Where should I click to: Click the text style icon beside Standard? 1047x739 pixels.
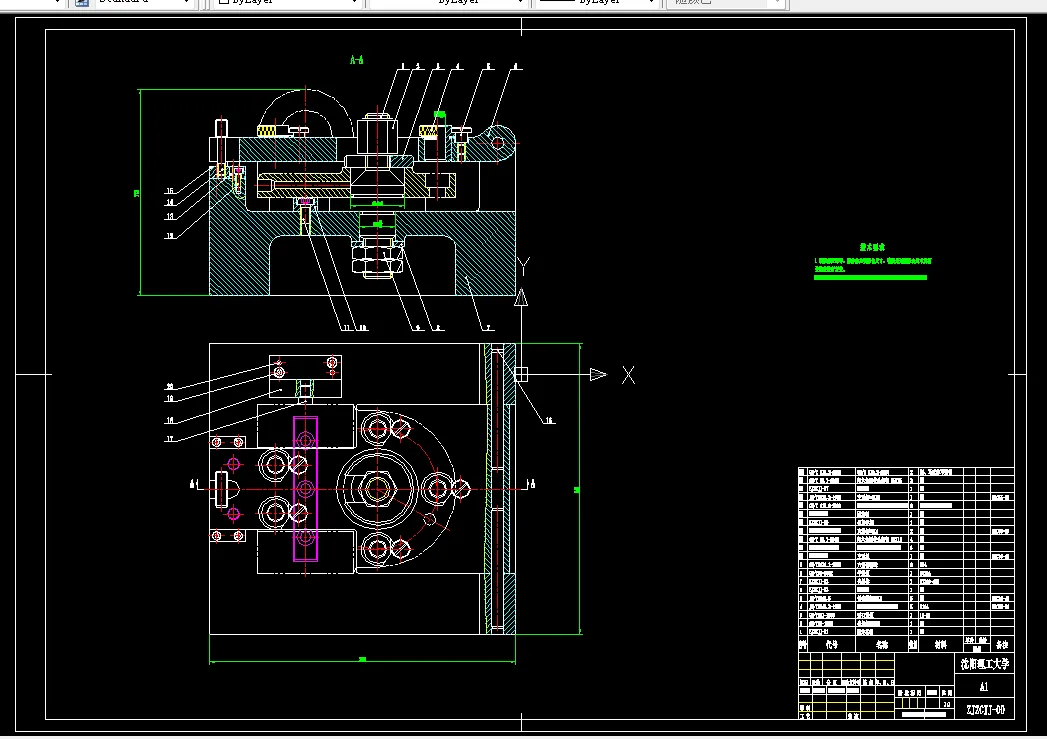tap(82, 3)
